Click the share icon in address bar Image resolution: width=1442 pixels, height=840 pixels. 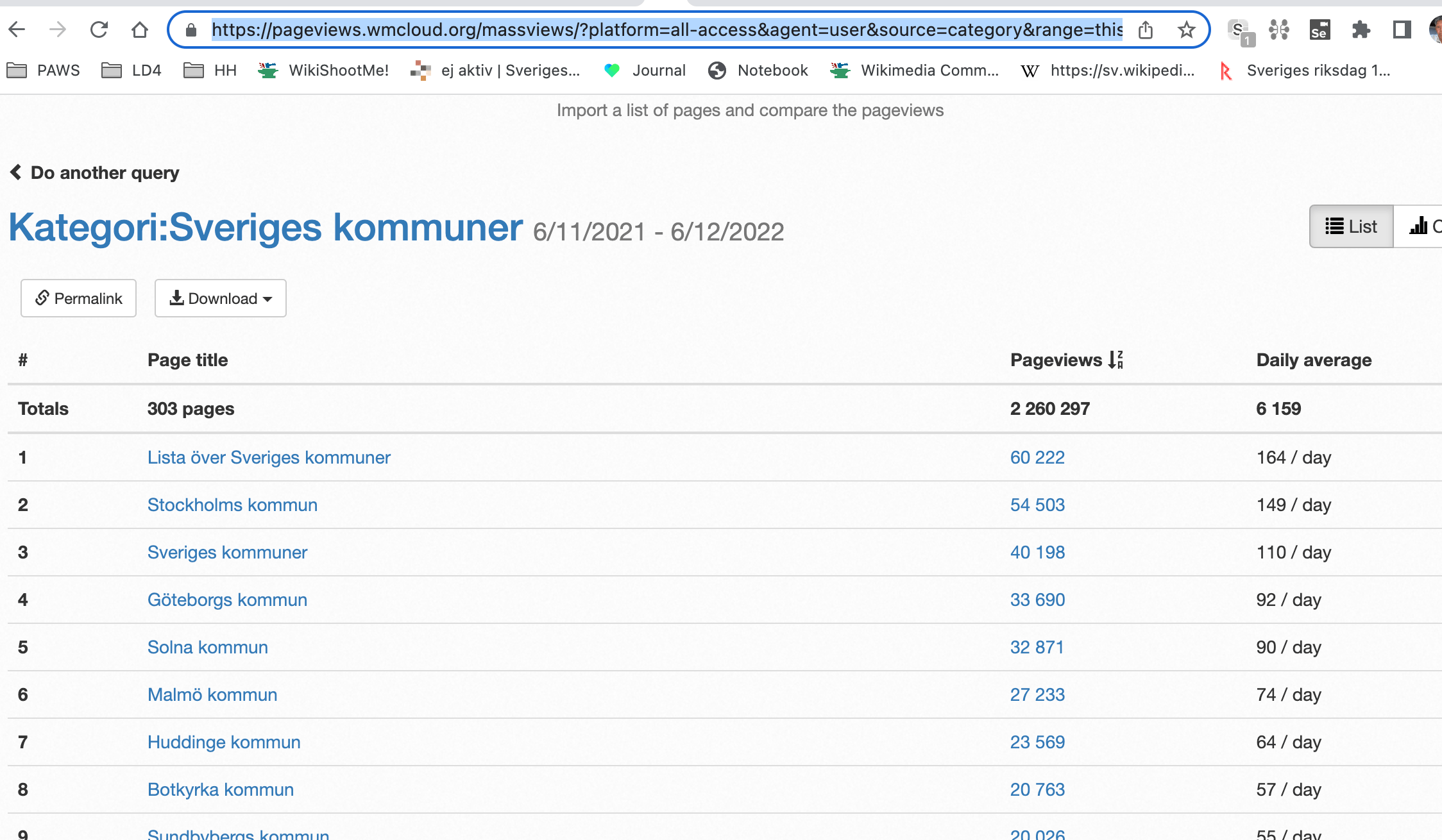click(x=1146, y=29)
